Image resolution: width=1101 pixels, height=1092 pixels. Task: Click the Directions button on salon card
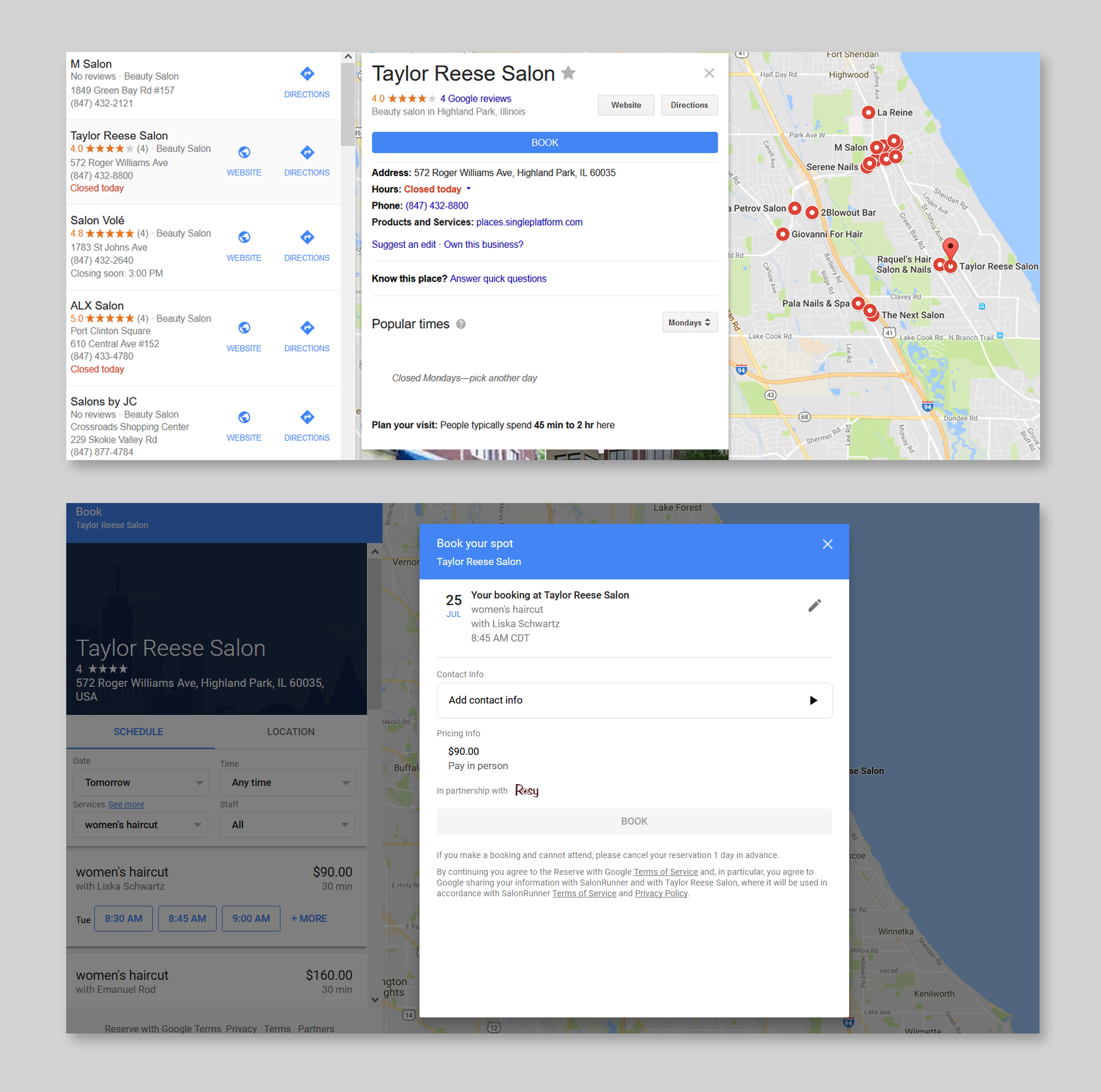pyautogui.click(x=689, y=105)
